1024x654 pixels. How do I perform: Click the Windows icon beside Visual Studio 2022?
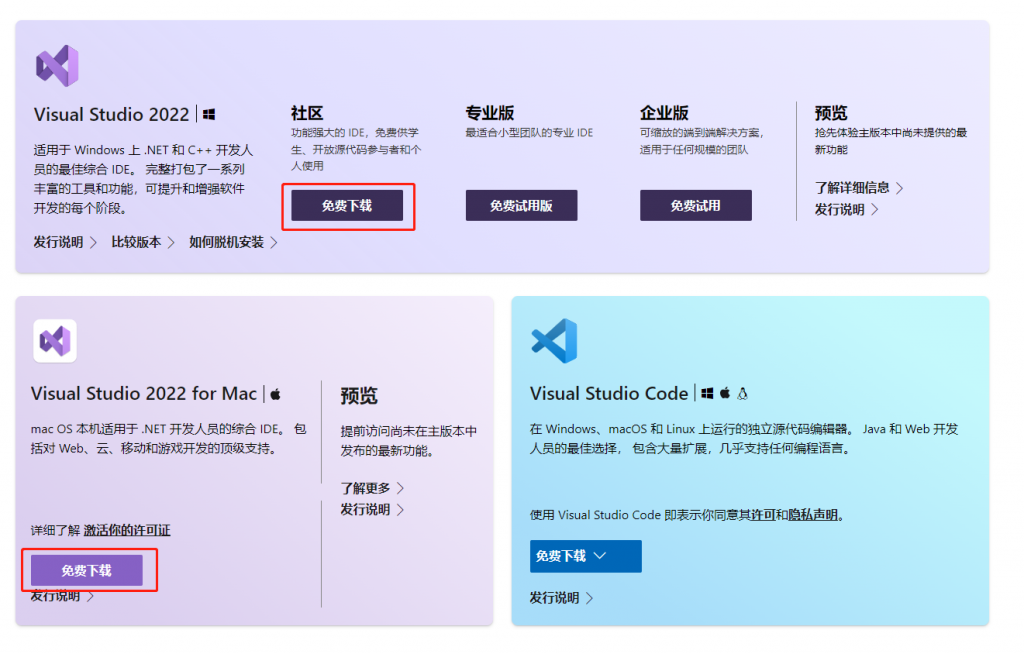209,114
